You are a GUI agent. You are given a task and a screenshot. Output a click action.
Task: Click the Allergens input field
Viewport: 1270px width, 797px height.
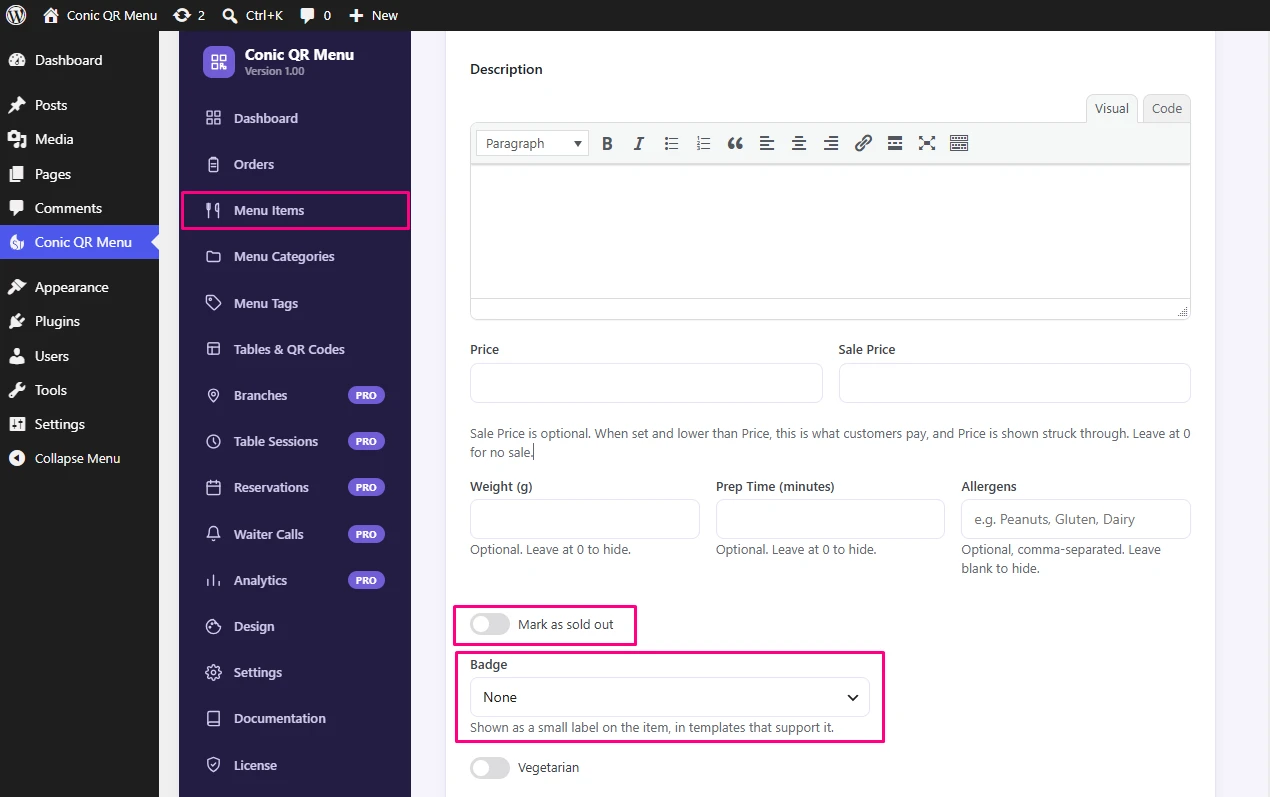[1076, 519]
